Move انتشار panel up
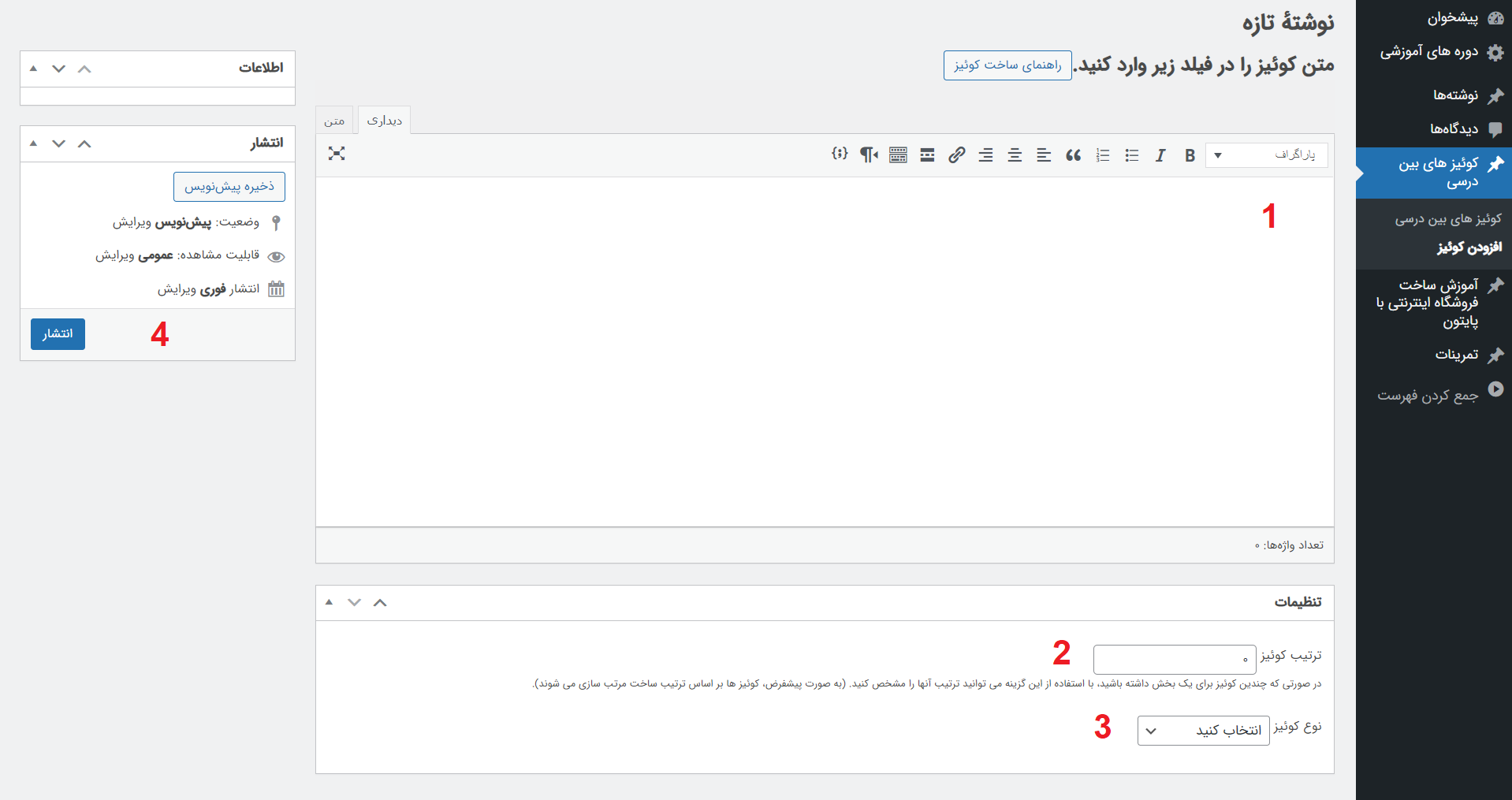 pyautogui.click(x=84, y=143)
